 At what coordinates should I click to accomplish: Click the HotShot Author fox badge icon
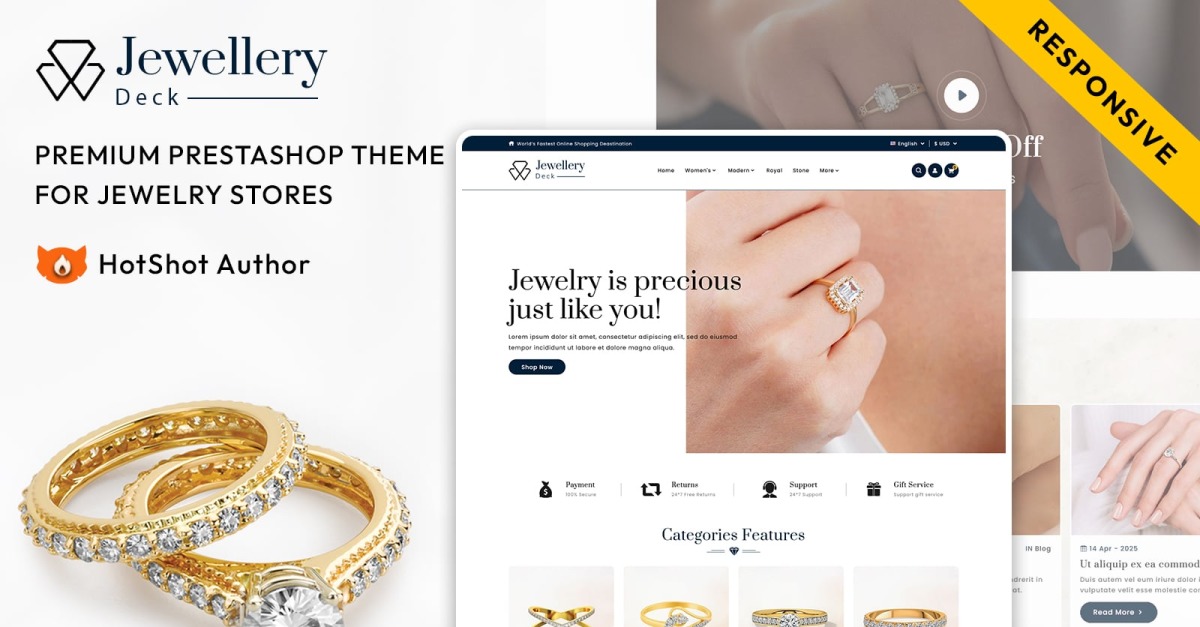62,264
